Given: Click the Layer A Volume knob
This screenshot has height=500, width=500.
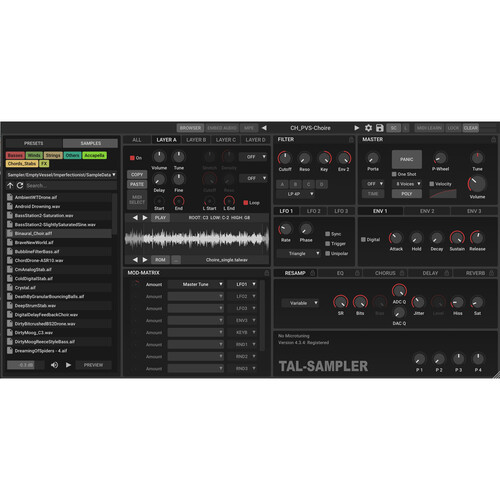Looking at the screenshot, I should (159, 157).
